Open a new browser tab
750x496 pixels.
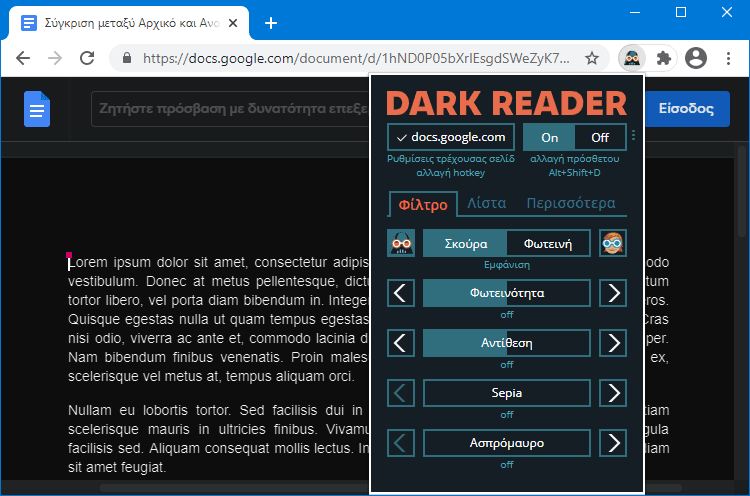click(x=271, y=23)
